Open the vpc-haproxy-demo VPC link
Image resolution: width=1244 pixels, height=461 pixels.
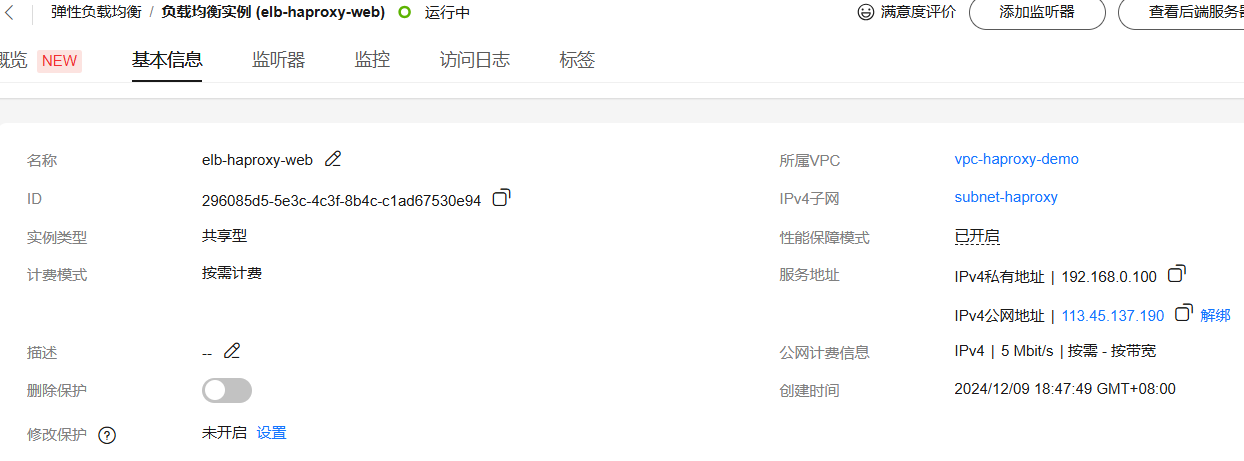pyautogui.click(x=1017, y=159)
